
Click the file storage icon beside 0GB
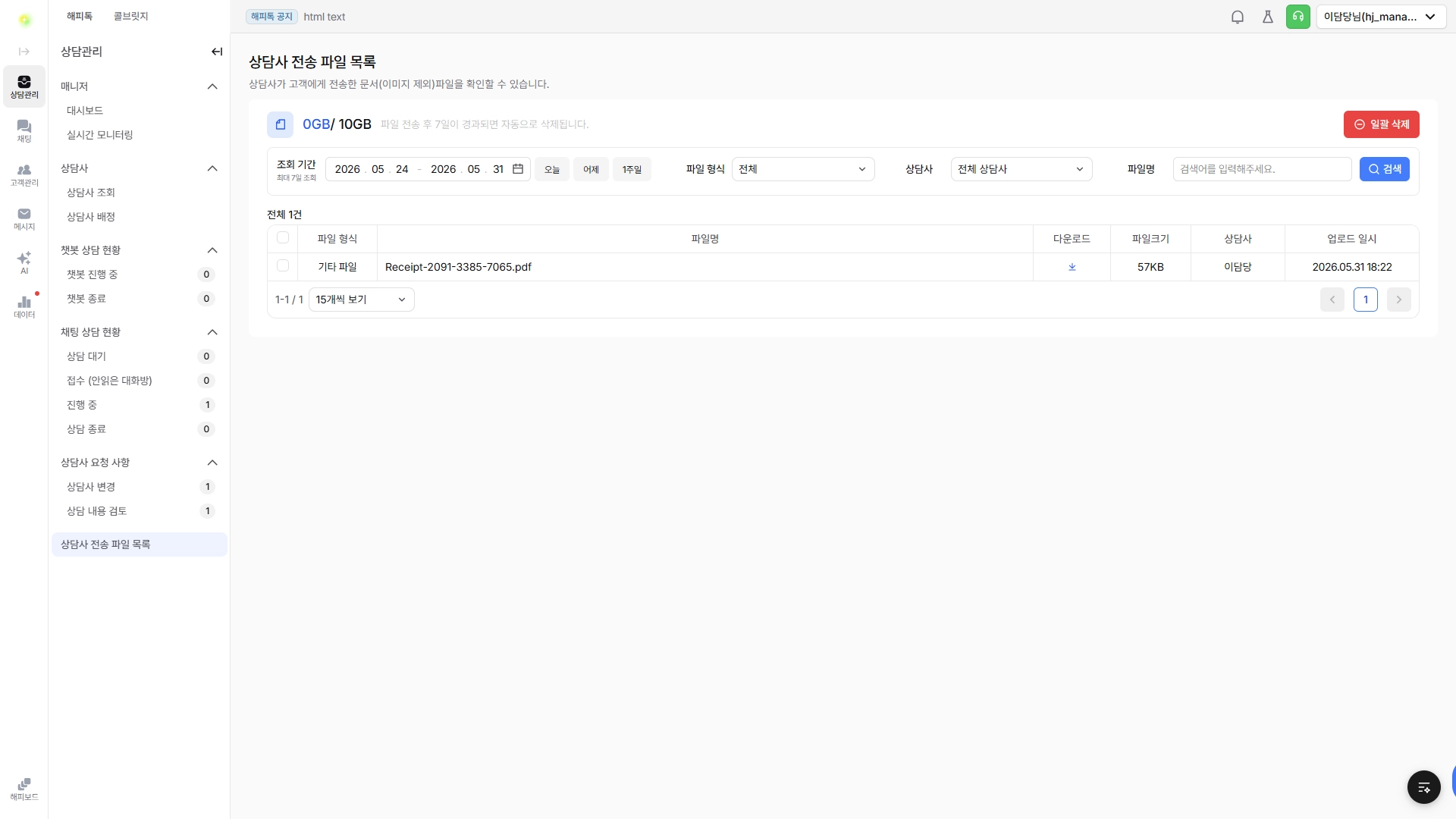click(x=280, y=124)
